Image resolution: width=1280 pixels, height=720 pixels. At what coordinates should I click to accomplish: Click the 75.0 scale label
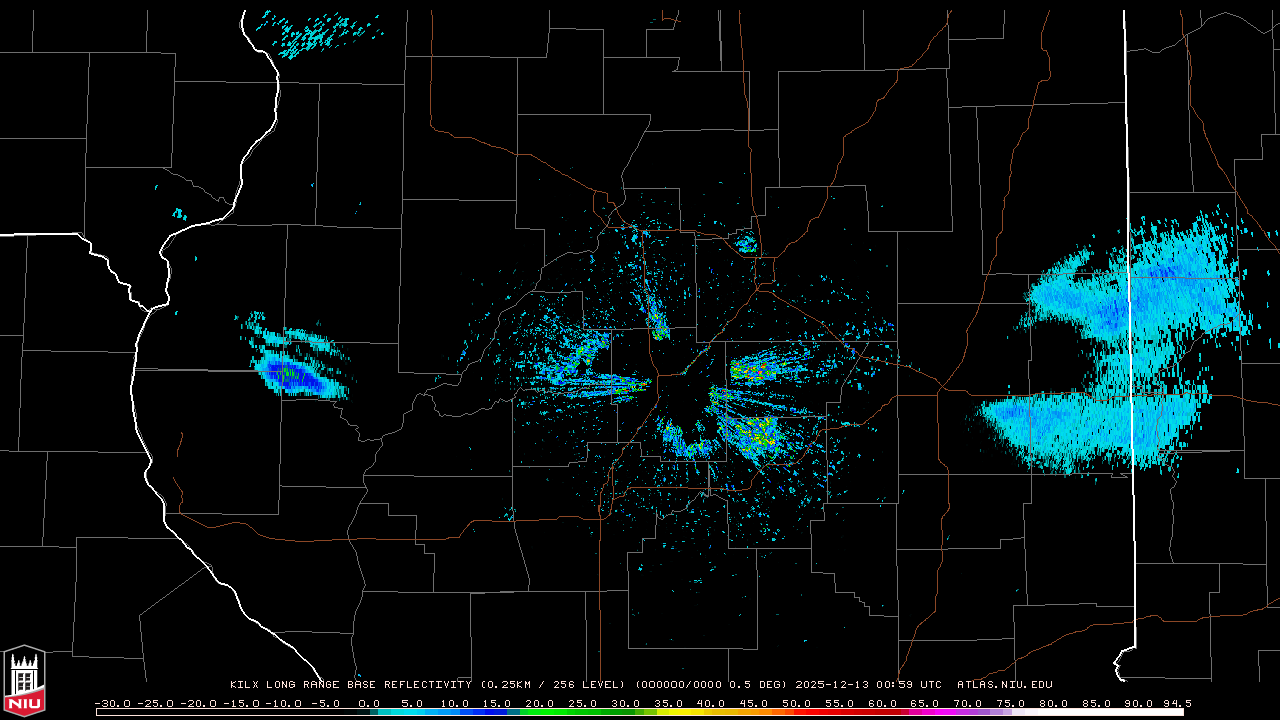pos(1010,703)
